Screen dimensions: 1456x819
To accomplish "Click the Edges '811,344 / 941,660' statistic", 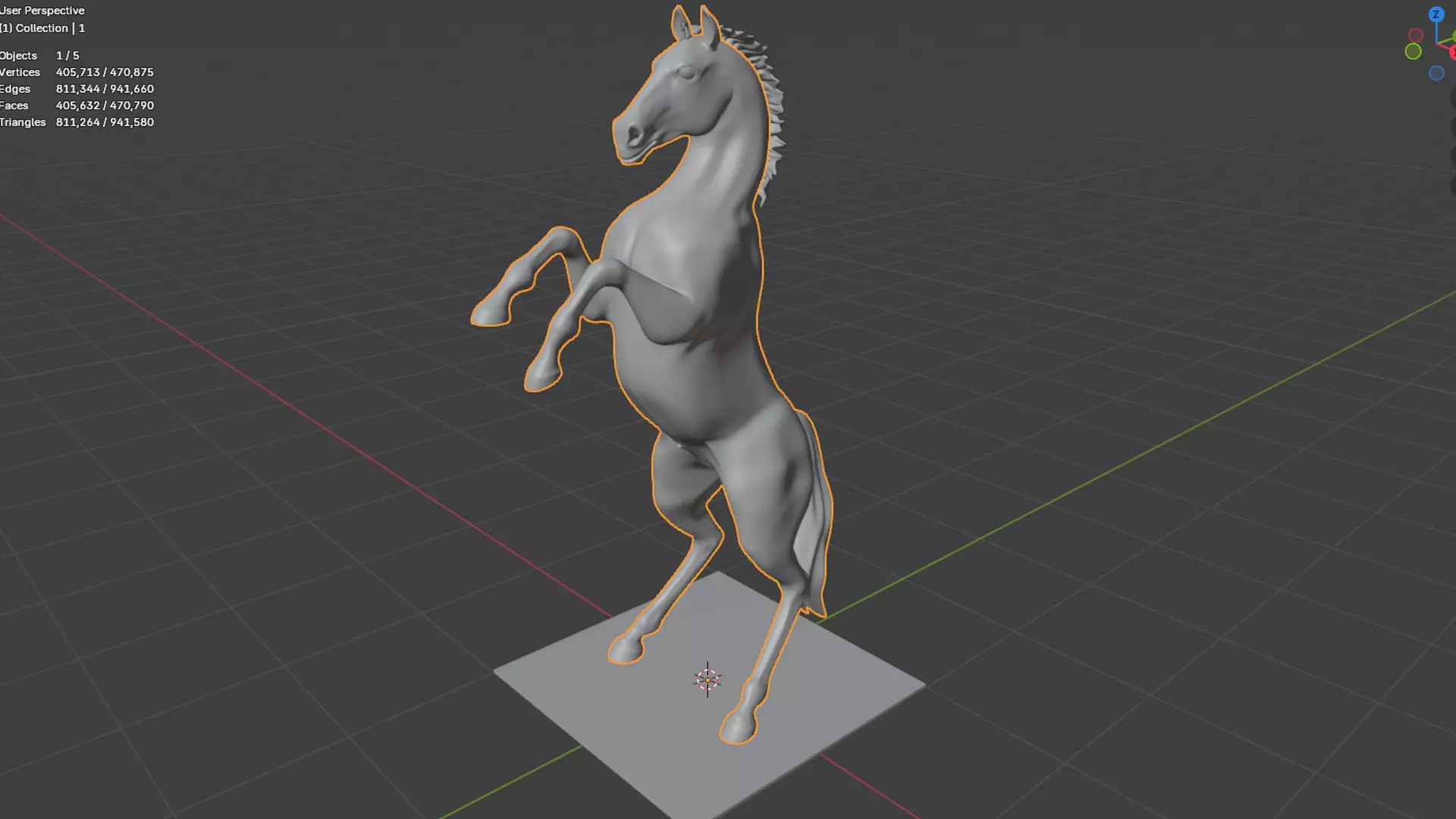I will pos(105,89).
